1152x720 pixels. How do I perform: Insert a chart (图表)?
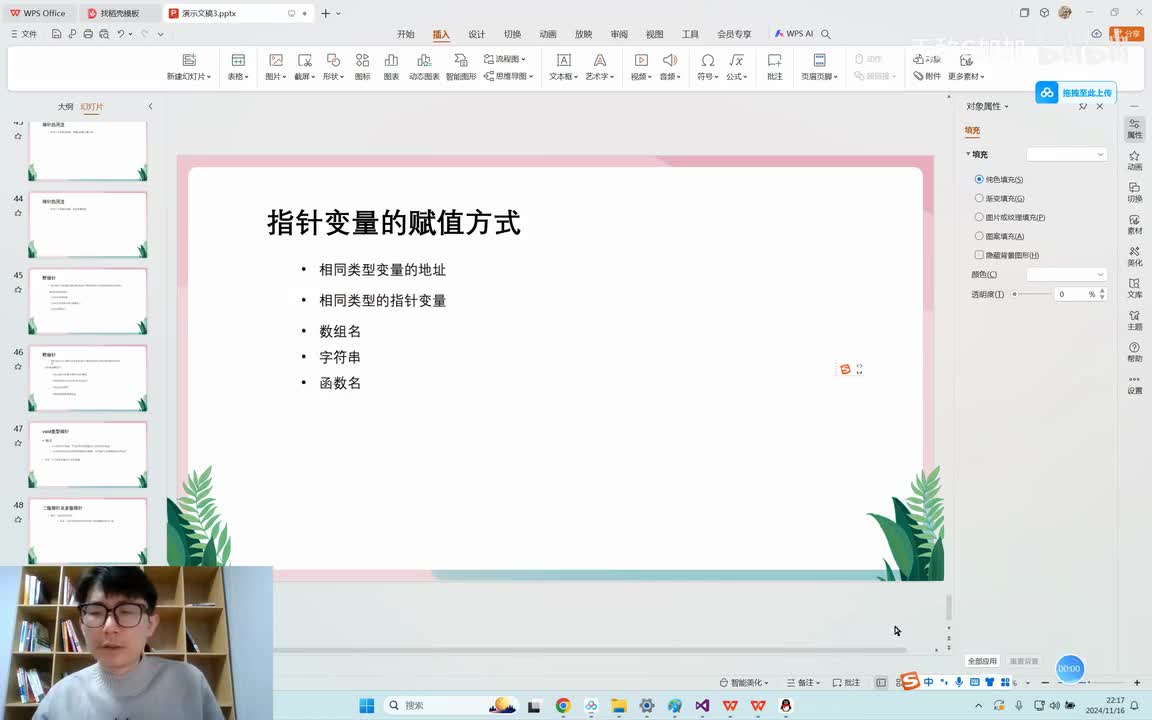(392, 66)
